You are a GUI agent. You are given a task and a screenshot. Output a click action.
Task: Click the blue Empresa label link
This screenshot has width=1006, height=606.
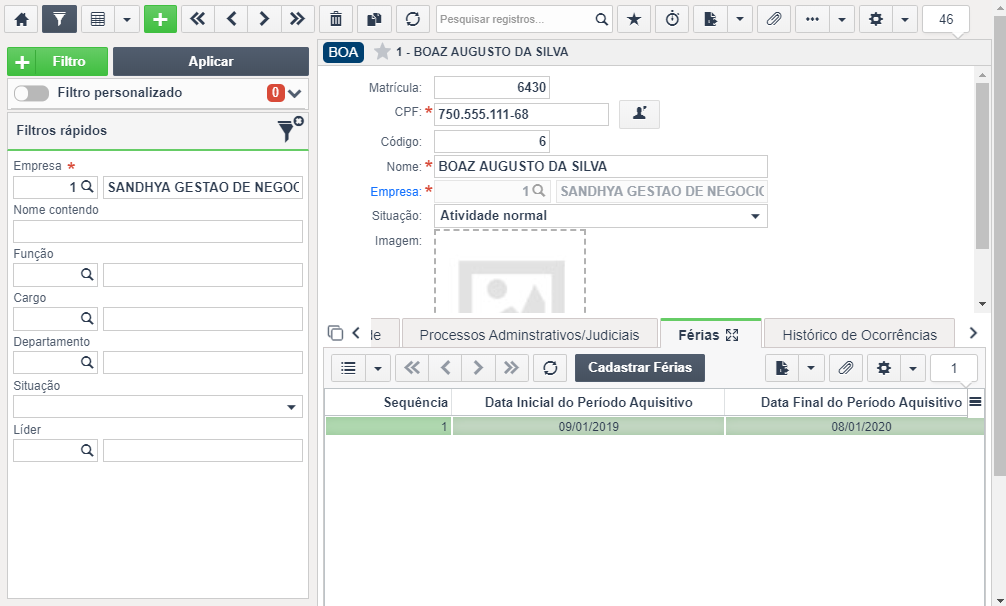pos(396,192)
